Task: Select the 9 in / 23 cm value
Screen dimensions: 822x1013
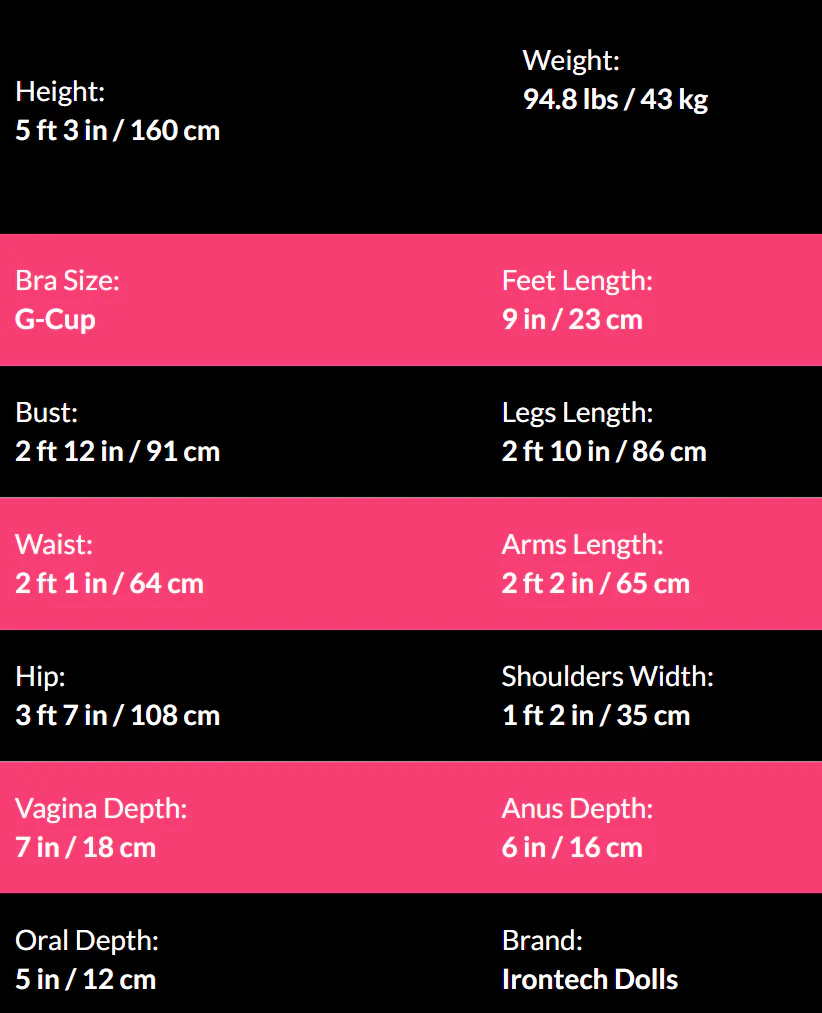Action: (x=572, y=320)
